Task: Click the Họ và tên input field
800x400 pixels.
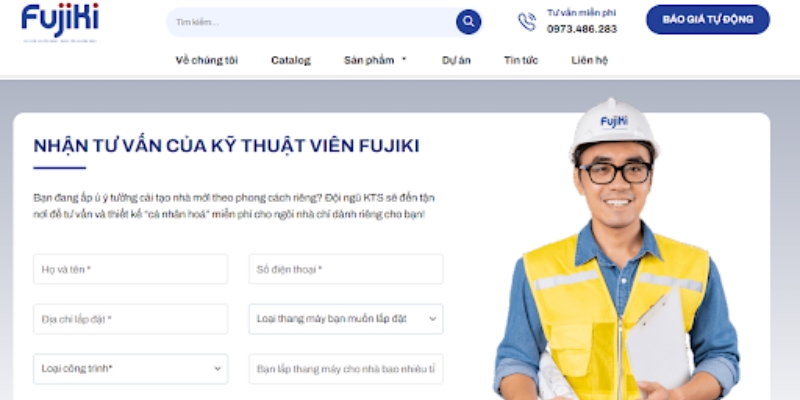Action: [131, 269]
